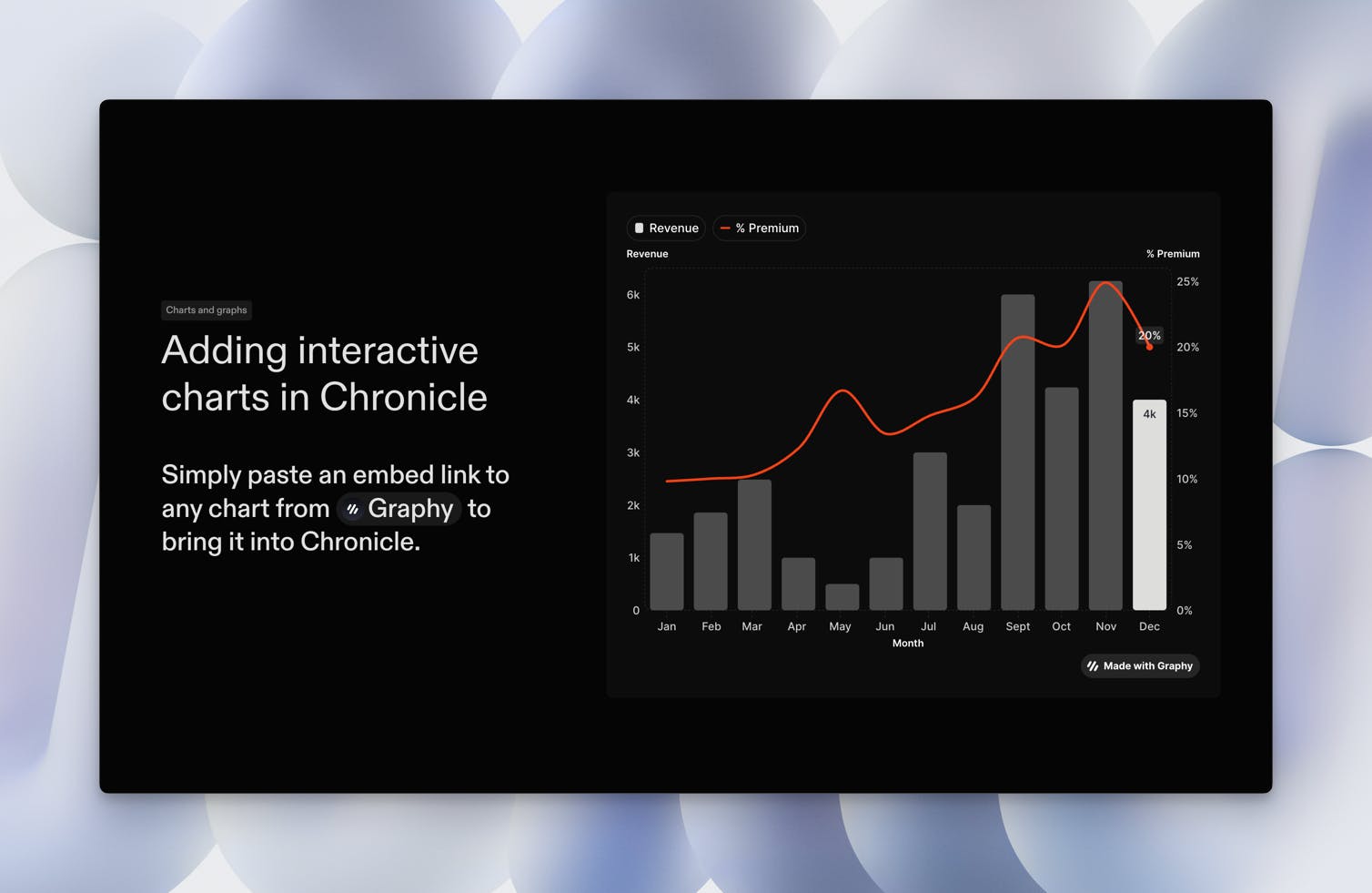1372x893 pixels.
Task: Select the Aug revenue bar
Action: [x=974, y=558]
